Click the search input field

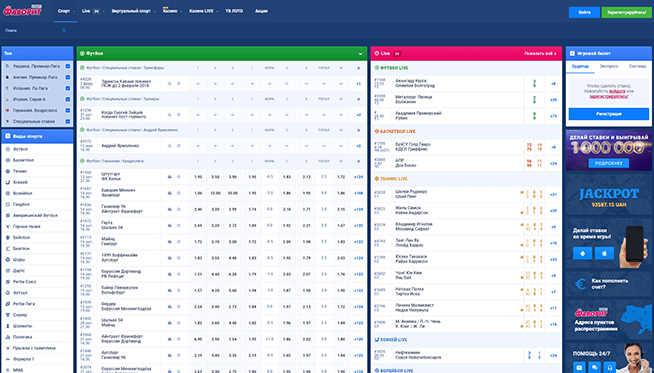33,30
